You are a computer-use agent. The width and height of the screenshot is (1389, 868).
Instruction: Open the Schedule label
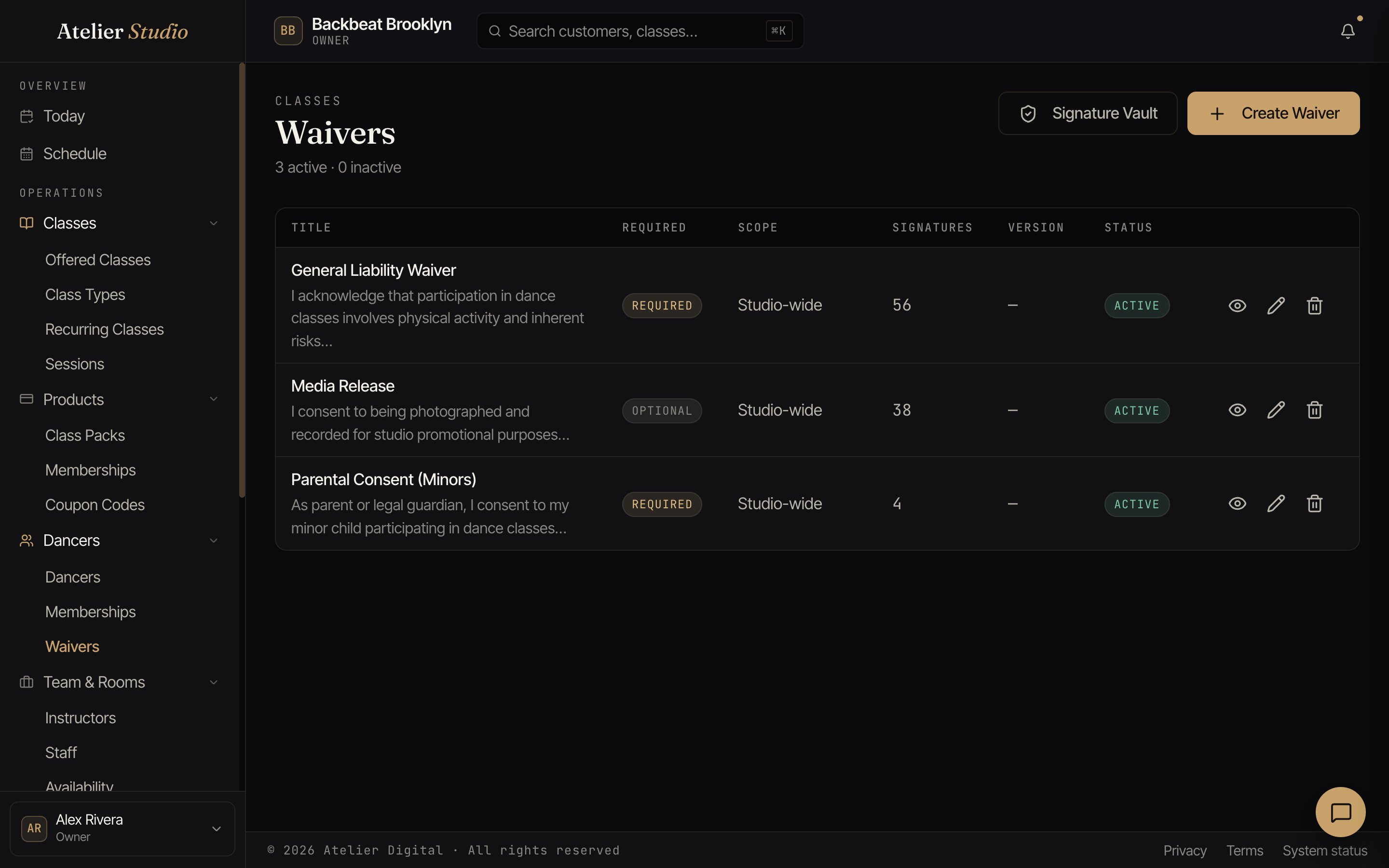75,154
